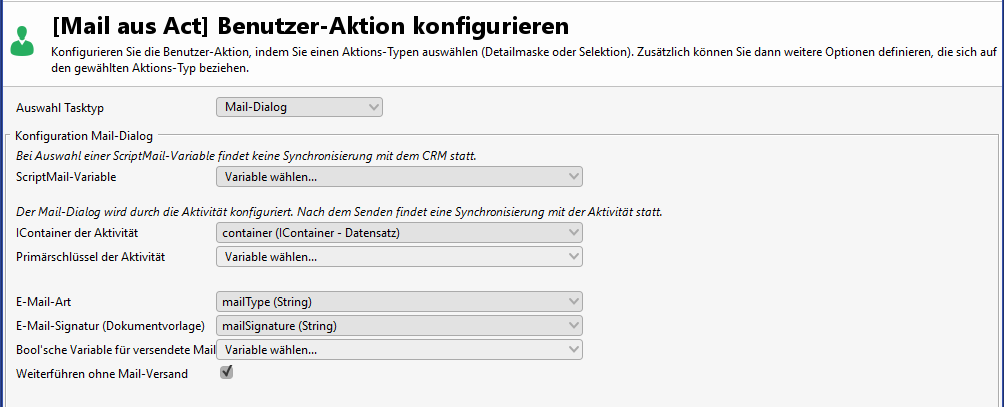Click the italic hint about Mail-Dialog Aktivität

(340, 212)
